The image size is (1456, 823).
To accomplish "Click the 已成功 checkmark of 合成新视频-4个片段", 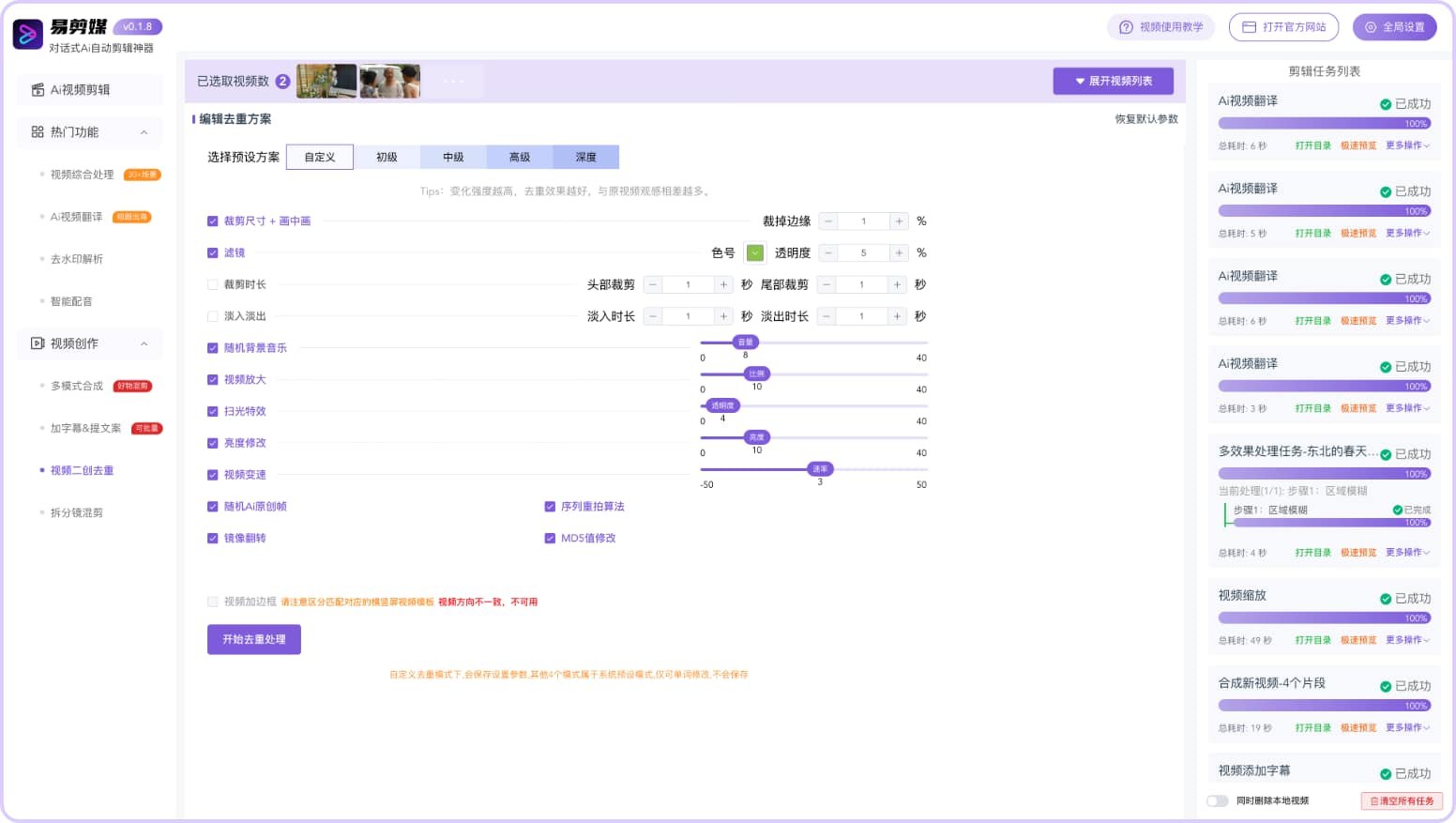I will [1386, 687].
